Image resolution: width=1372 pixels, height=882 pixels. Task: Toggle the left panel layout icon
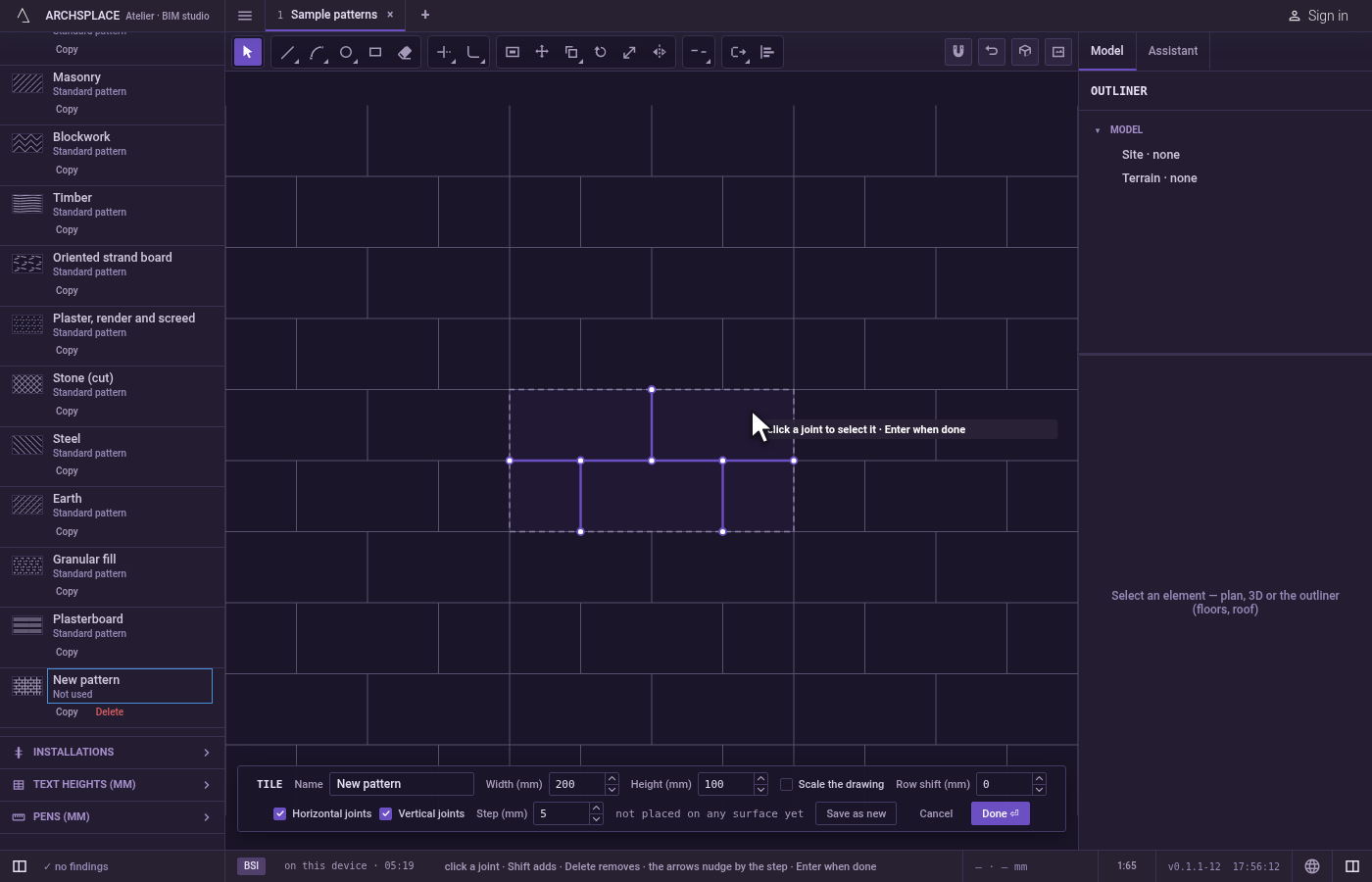20,866
